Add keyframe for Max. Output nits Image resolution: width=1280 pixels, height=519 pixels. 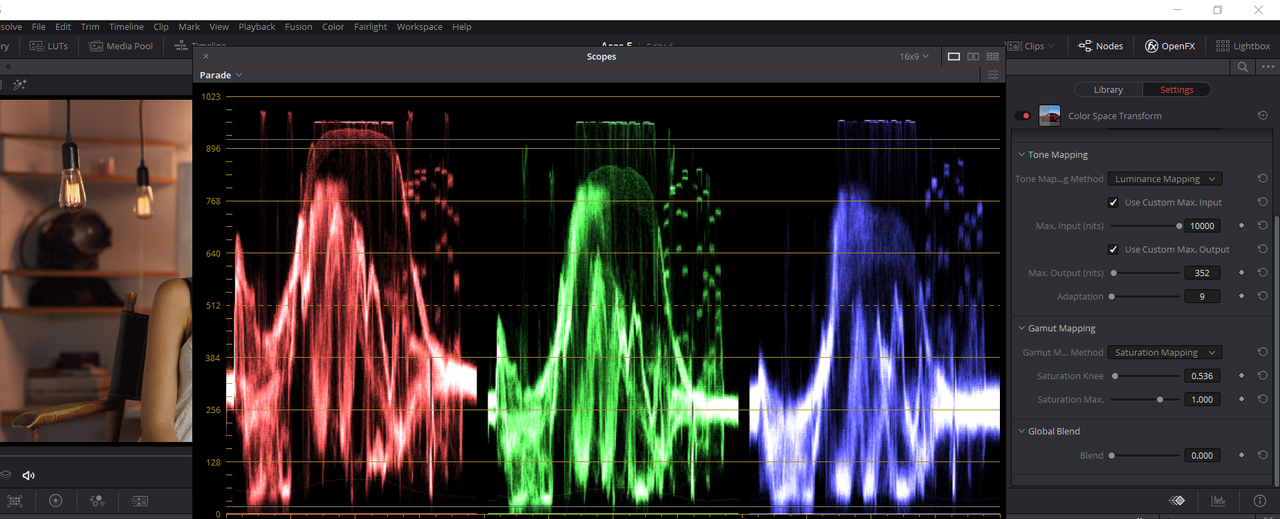coord(1242,273)
